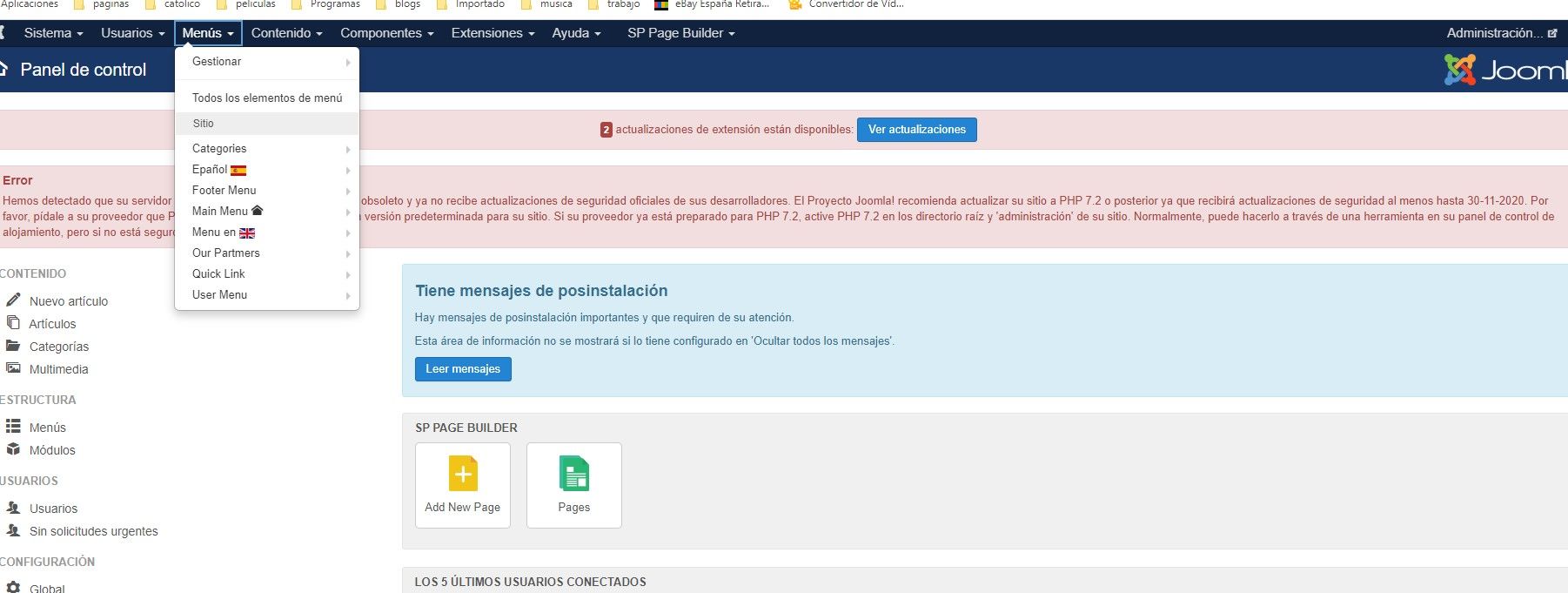Click Leer mensajes button
Image resolution: width=1568 pixels, height=593 pixels.
point(463,369)
